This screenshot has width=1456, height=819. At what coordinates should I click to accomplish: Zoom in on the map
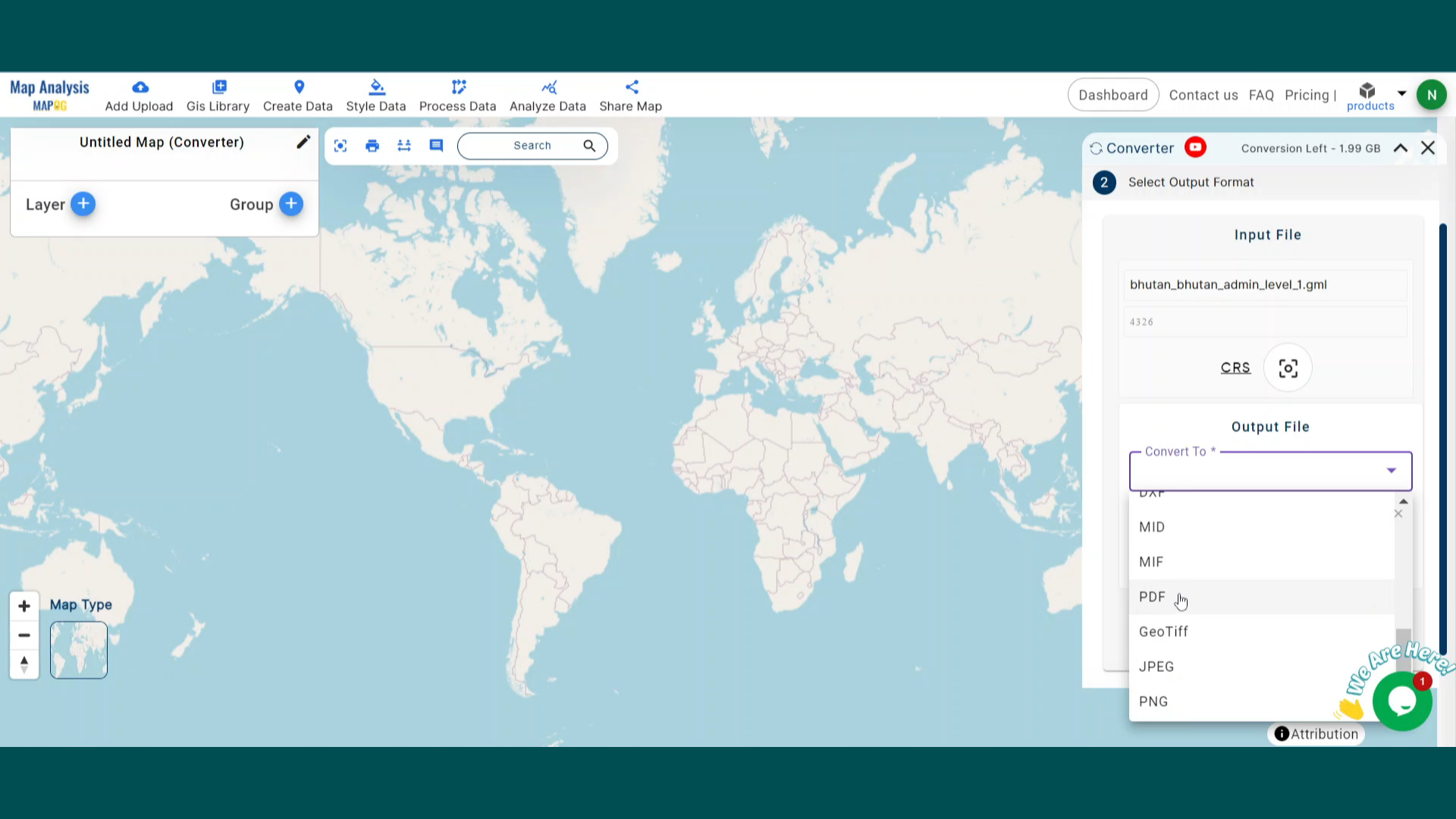pyautogui.click(x=24, y=606)
